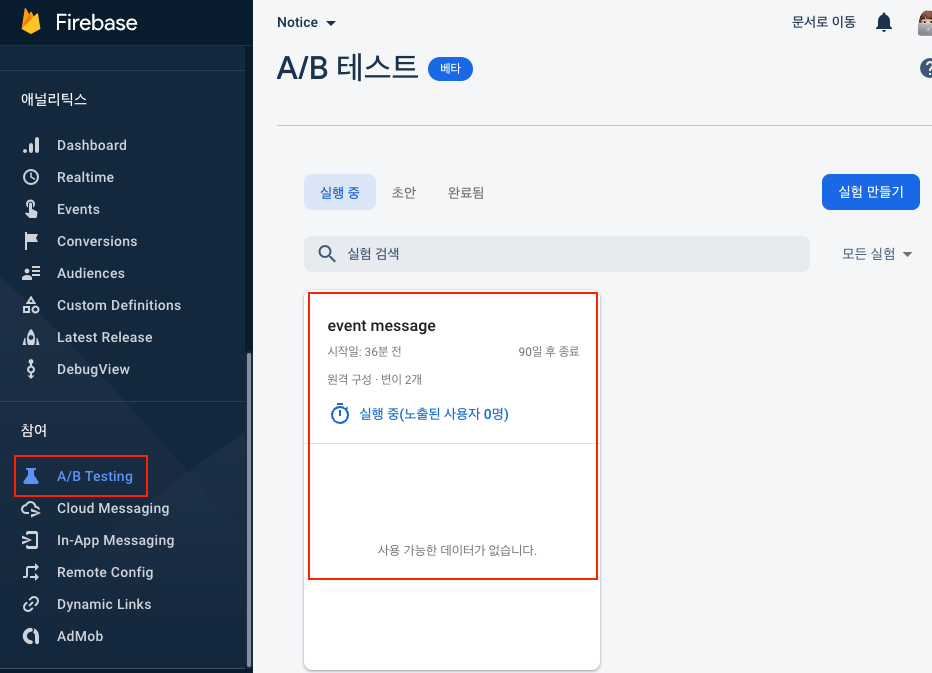Open the event message experiment card title
Screen dimensions: 932x673
(382, 326)
